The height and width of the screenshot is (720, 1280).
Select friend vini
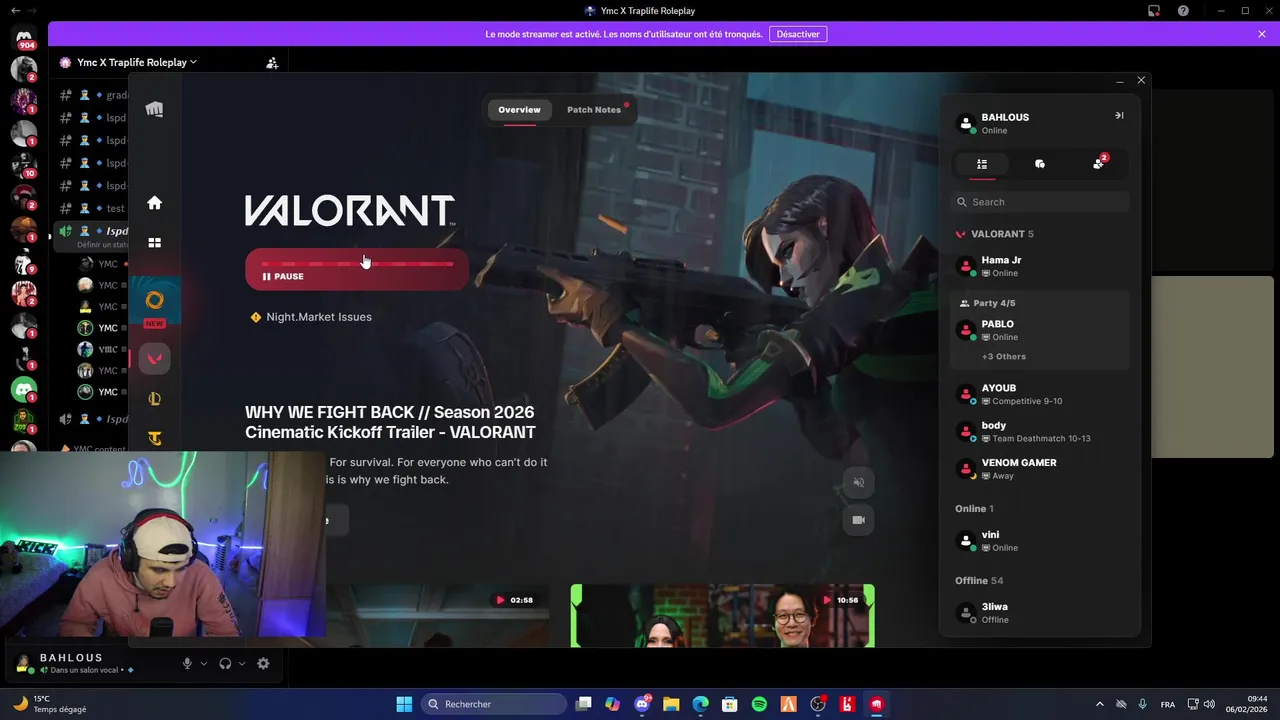tap(1040, 541)
